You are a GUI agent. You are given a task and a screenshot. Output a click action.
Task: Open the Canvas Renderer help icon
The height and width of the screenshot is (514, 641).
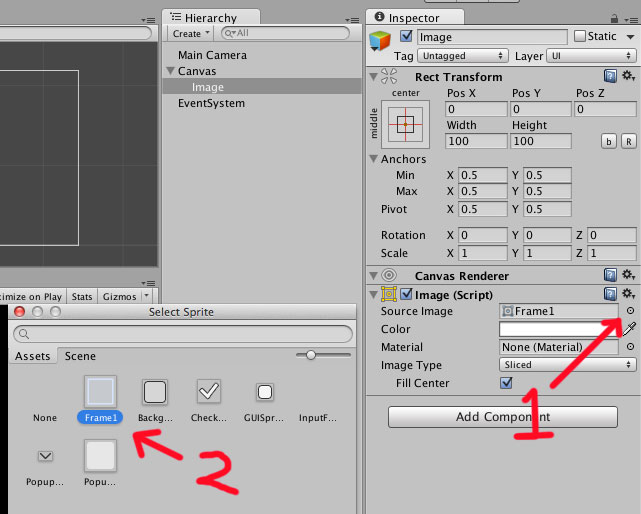[610, 275]
